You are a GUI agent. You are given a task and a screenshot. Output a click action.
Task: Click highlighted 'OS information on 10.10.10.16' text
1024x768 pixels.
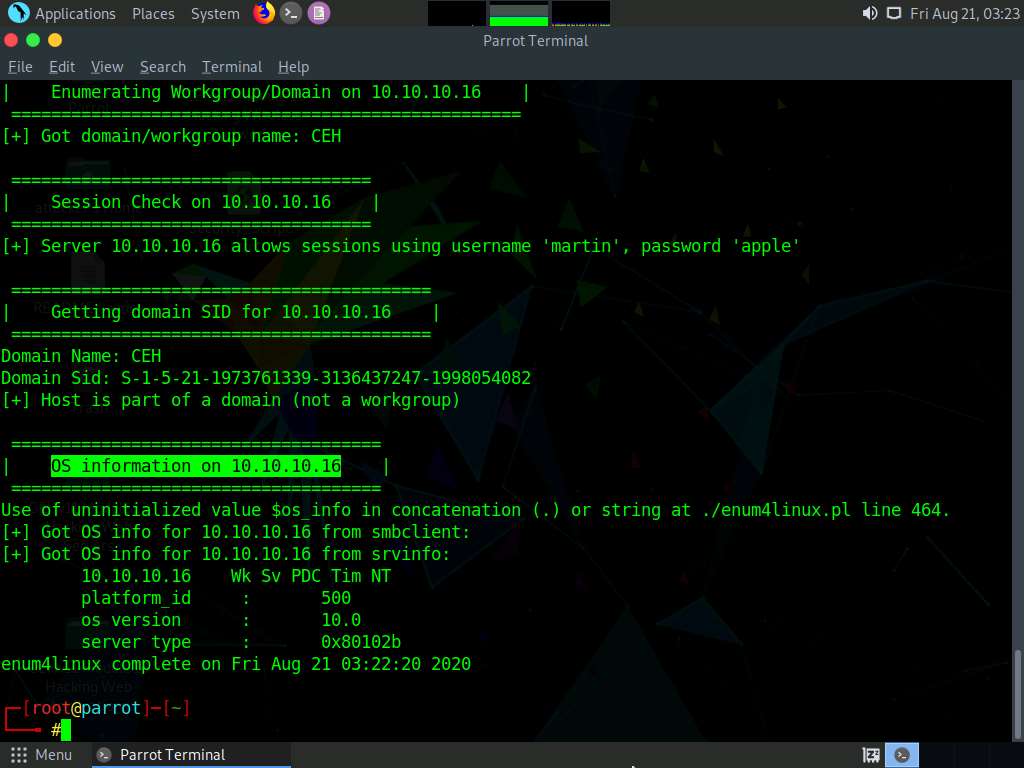(196, 466)
